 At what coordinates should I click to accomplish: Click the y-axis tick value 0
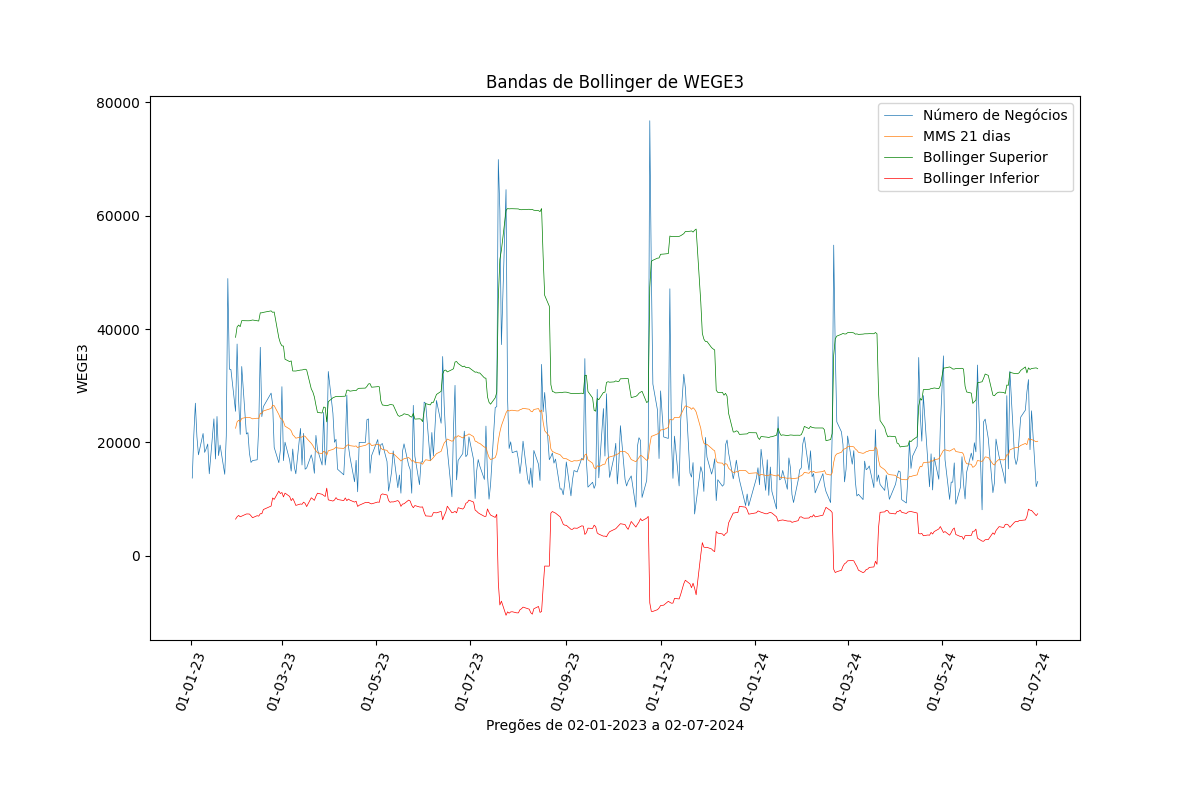[x=136, y=556]
